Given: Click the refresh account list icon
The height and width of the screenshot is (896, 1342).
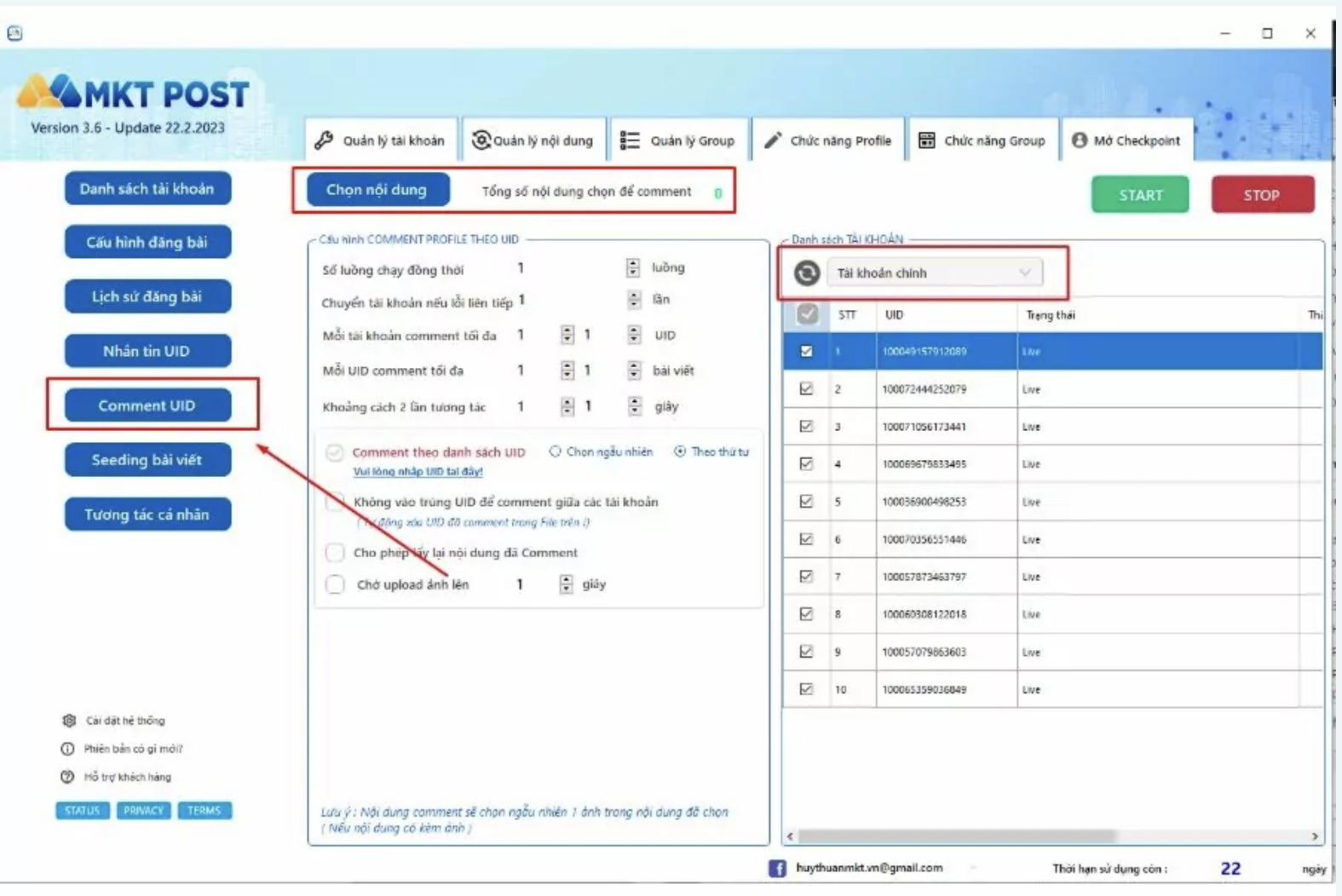Looking at the screenshot, I should click(x=806, y=273).
